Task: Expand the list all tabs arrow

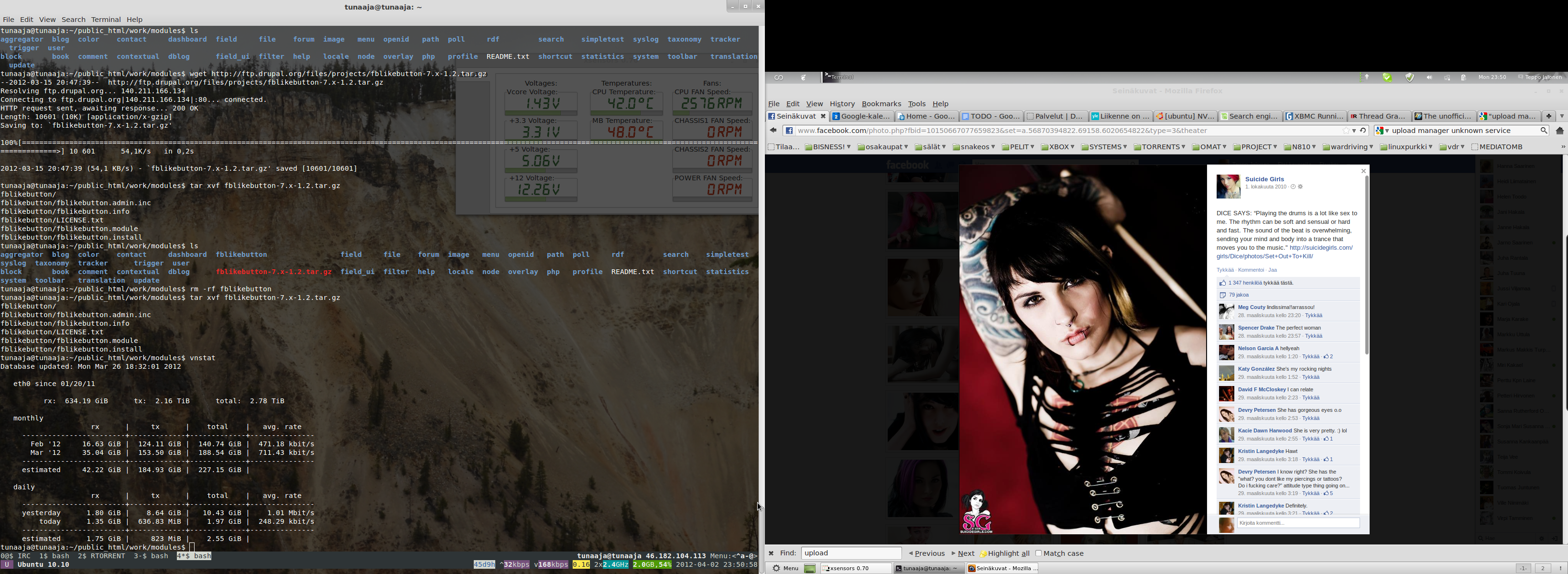Action: [x=1562, y=116]
